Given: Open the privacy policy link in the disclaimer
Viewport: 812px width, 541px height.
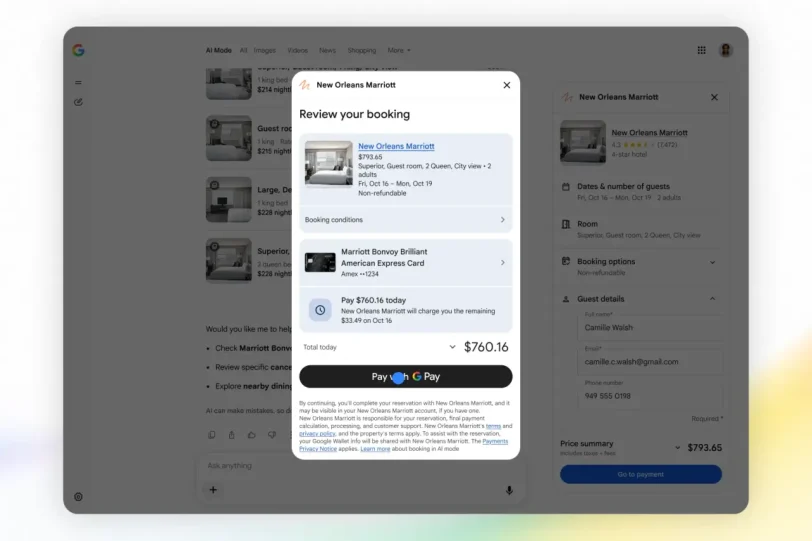Looking at the screenshot, I should point(317,433).
